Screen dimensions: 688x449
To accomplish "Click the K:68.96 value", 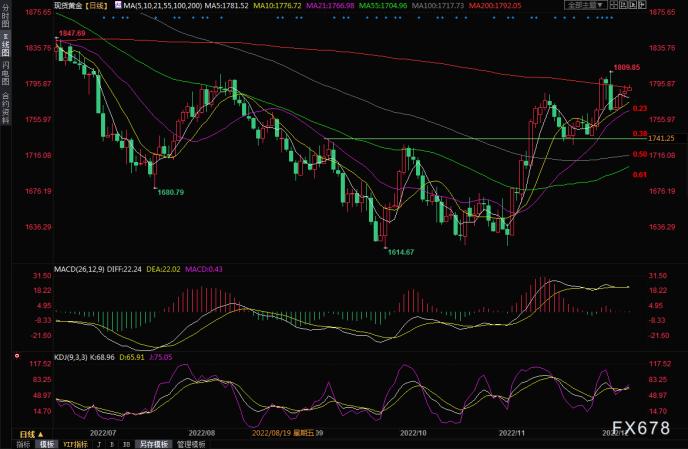I will point(102,357).
